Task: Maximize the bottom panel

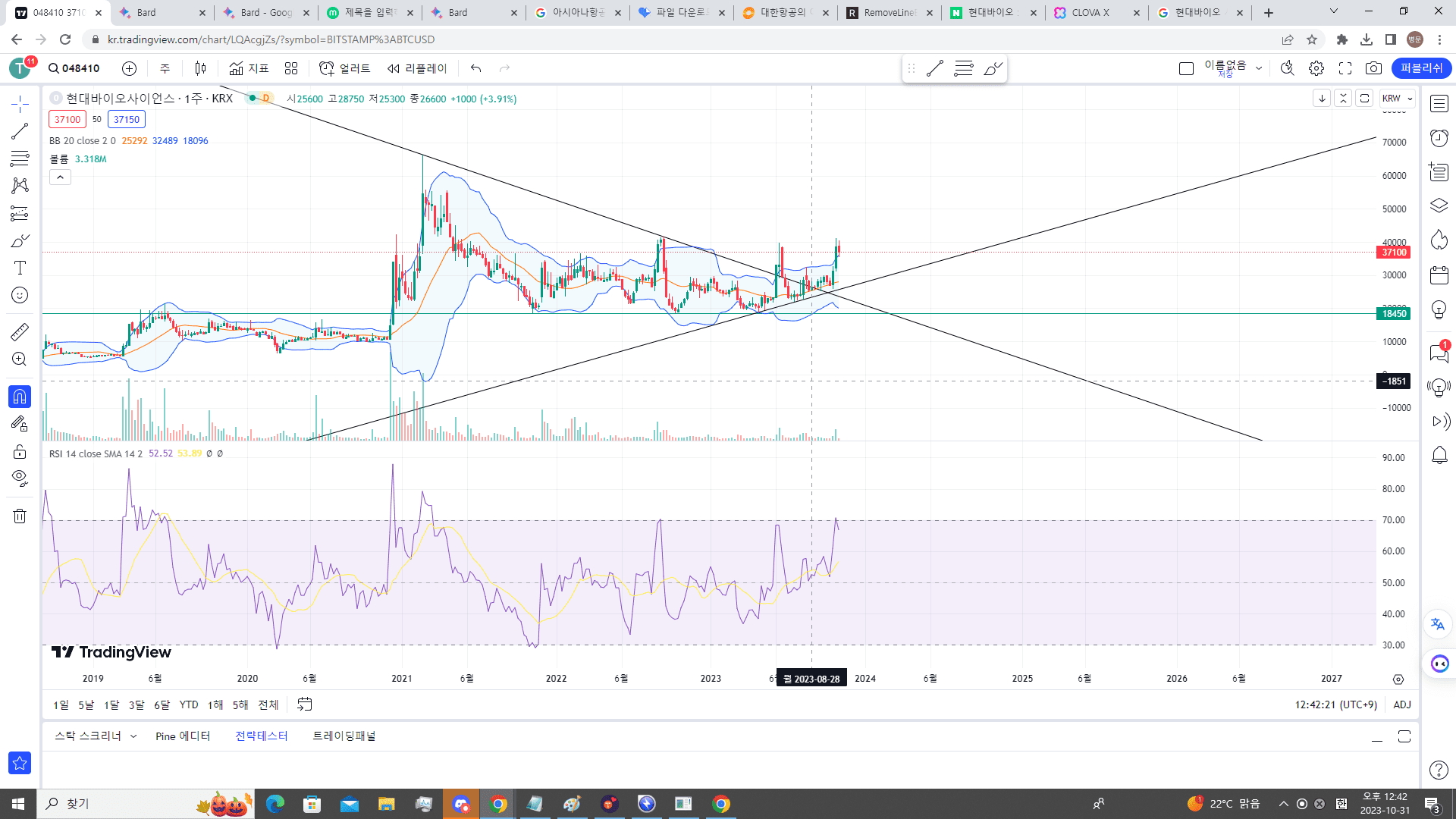Action: tap(1404, 736)
